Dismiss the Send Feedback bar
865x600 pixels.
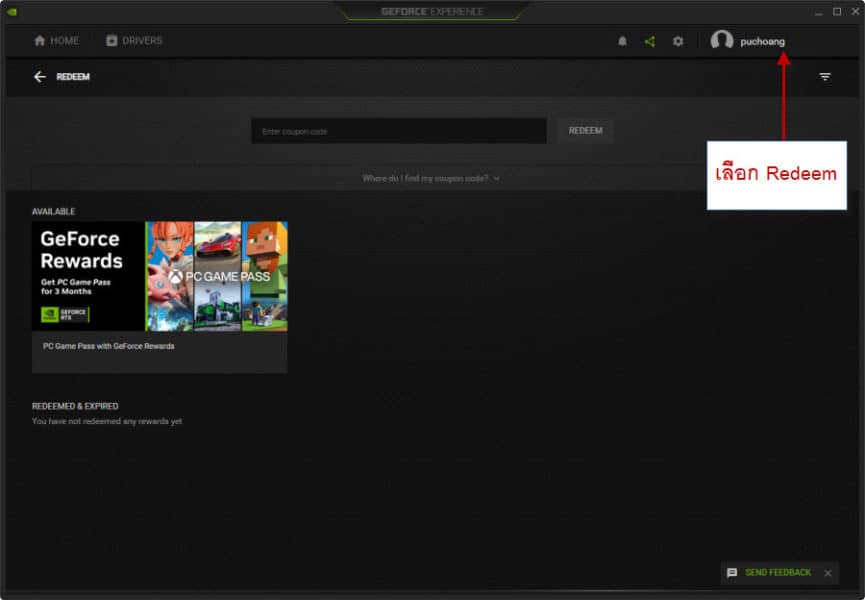tap(828, 573)
